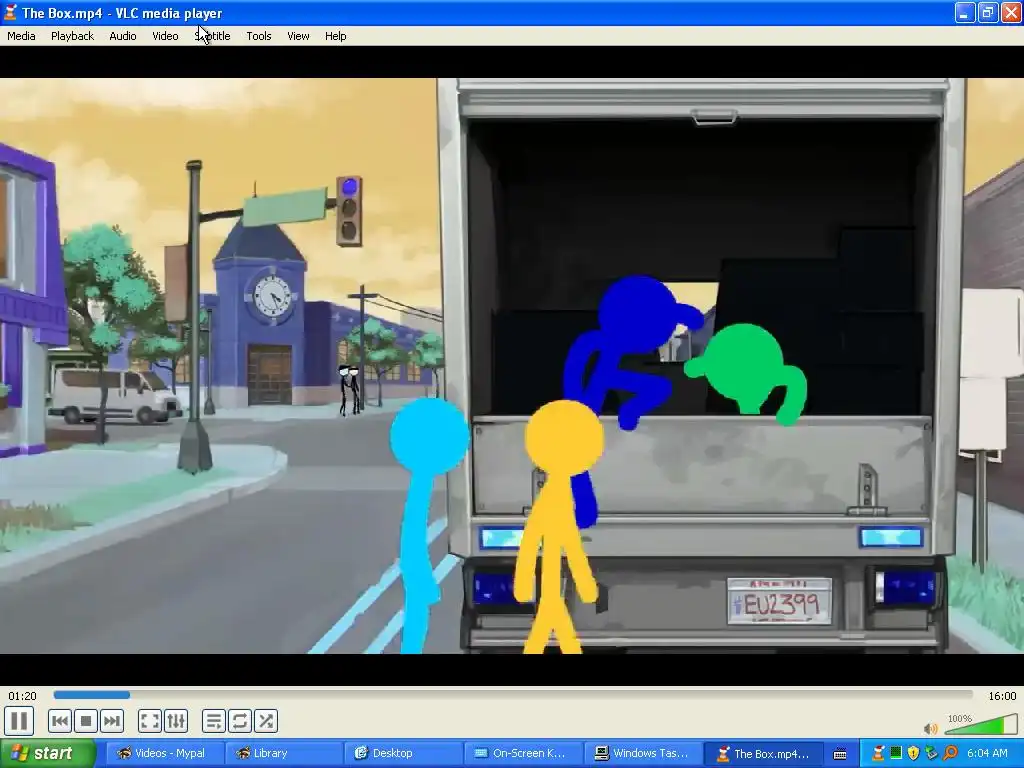Stop the video playback
This screenshot has height=768, width=1024.
(86, 721)
